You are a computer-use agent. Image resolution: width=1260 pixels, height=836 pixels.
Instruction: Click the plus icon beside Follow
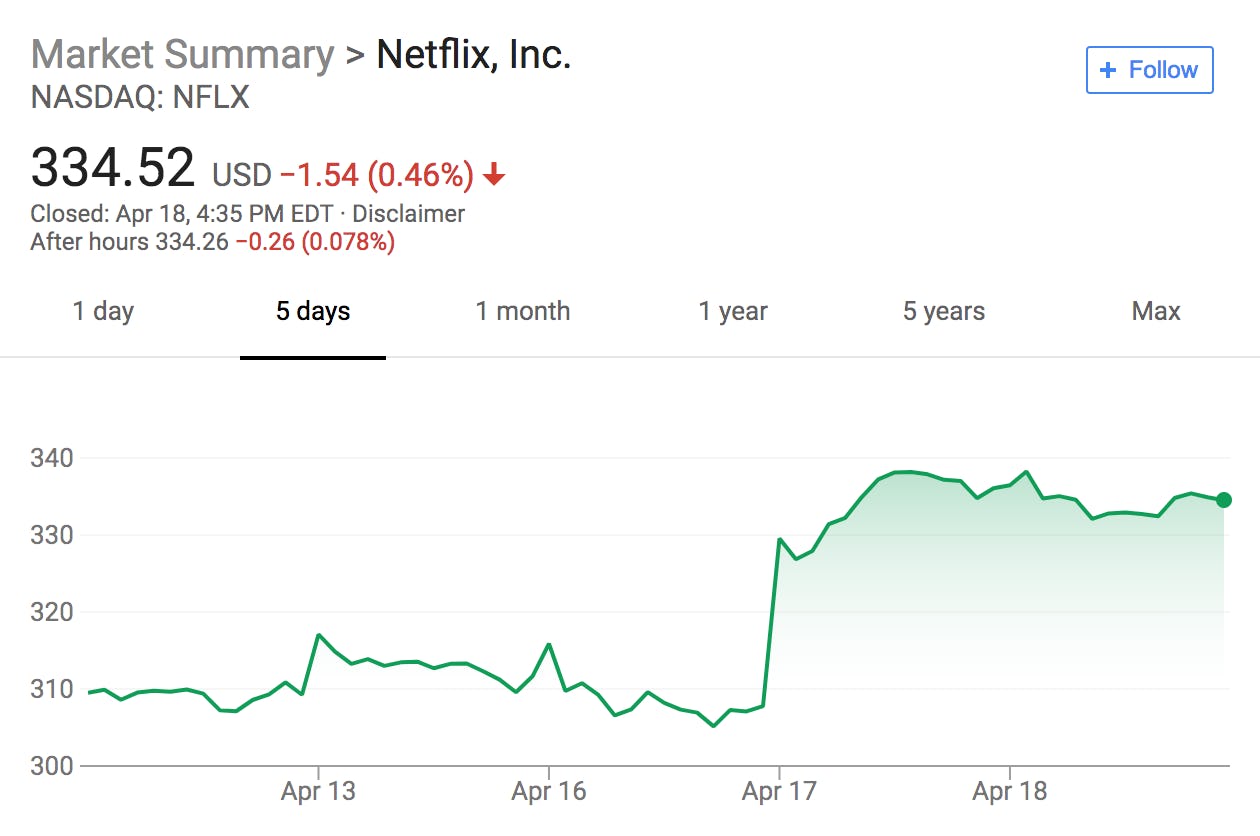click(1107, 70)
